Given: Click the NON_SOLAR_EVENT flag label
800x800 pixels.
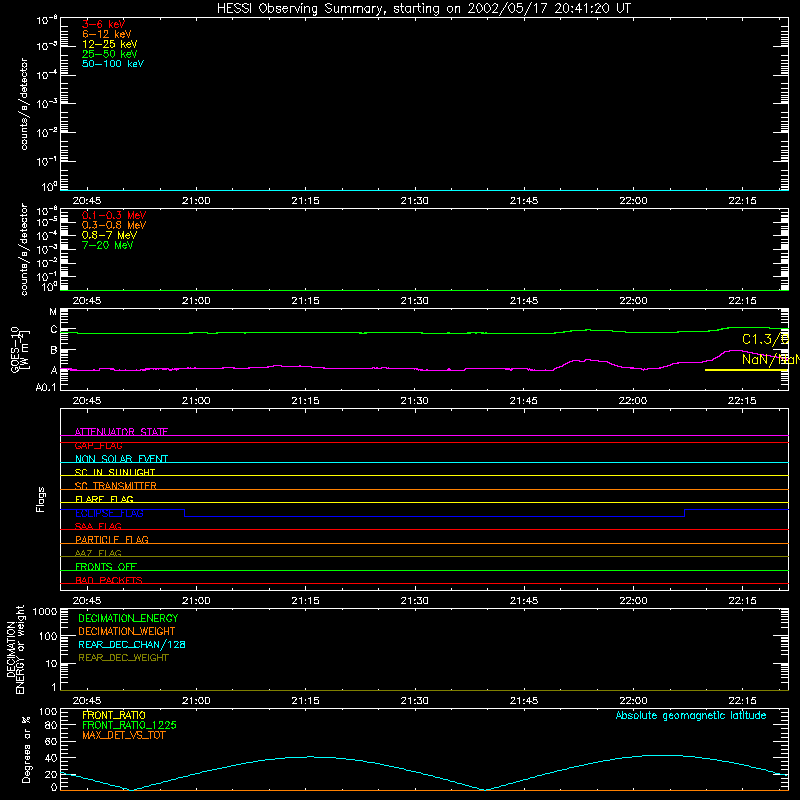Looking at the screenshot, I should coord(121,459).
